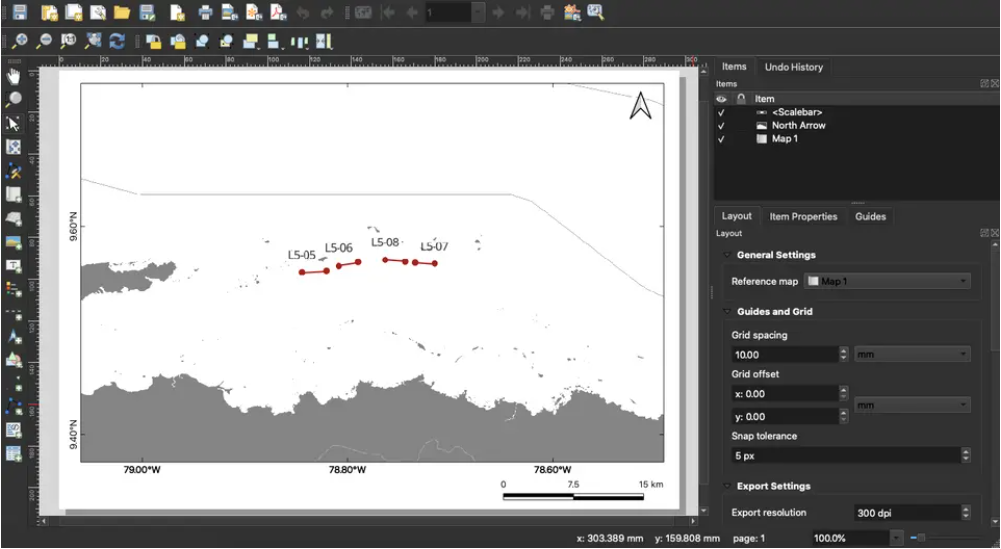The height and width of the screenshot is (549, 1001).
Task: Collapse the General Settings section
Action: point(727,255)
